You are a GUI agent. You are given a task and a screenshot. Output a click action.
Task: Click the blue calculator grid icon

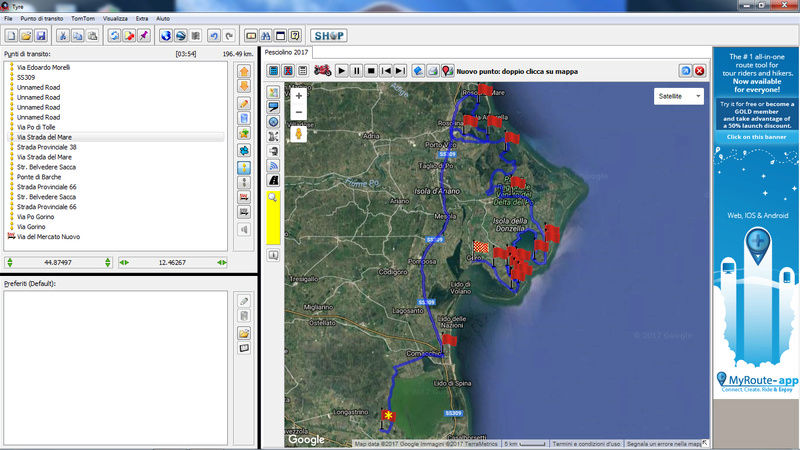point(273,71)
